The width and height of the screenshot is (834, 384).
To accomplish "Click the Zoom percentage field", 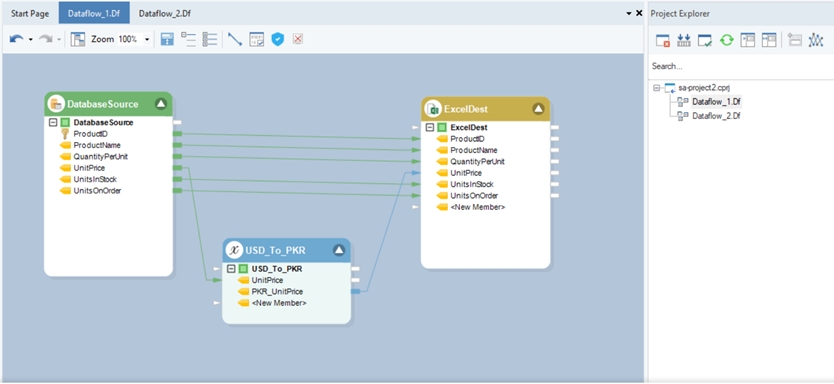I will pyautogui.click(x=128, y=39).
